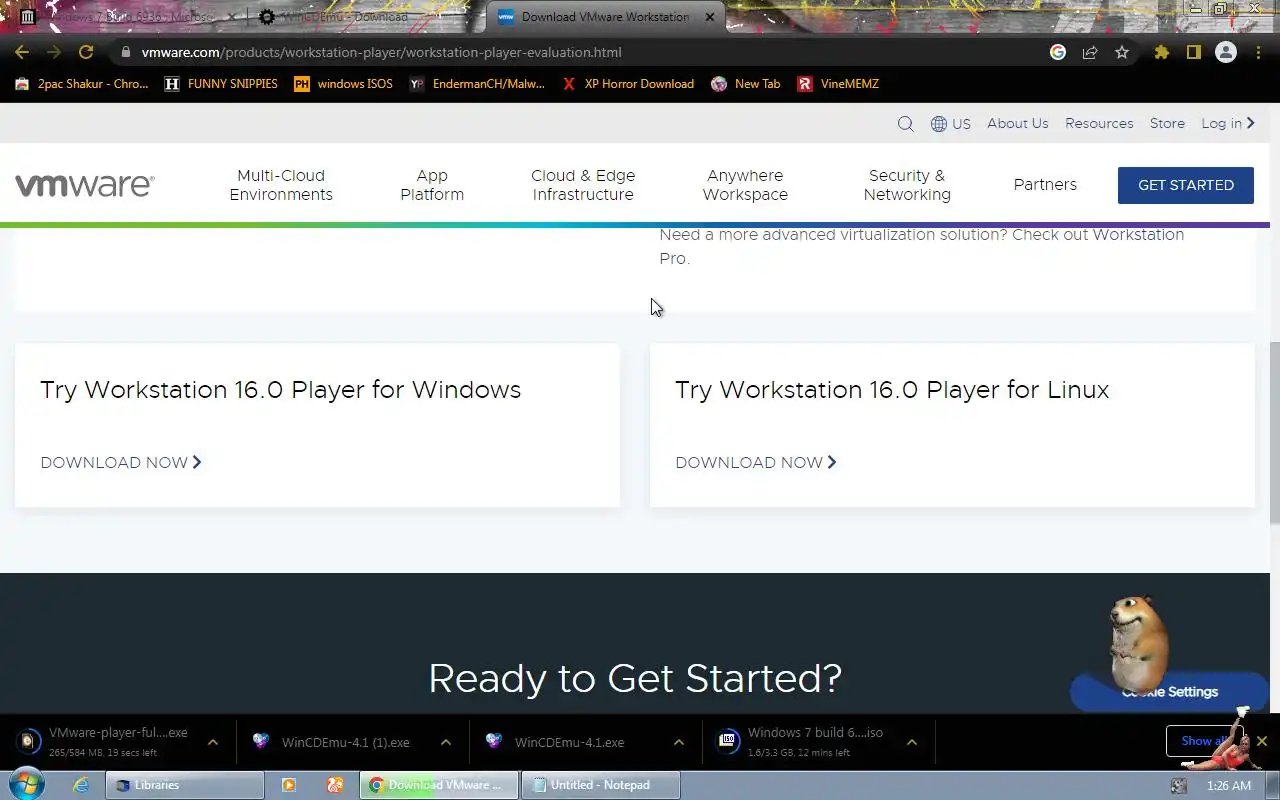Open the Store link
Viewport: 1280px width, 800px height.
click(1167, 124)
